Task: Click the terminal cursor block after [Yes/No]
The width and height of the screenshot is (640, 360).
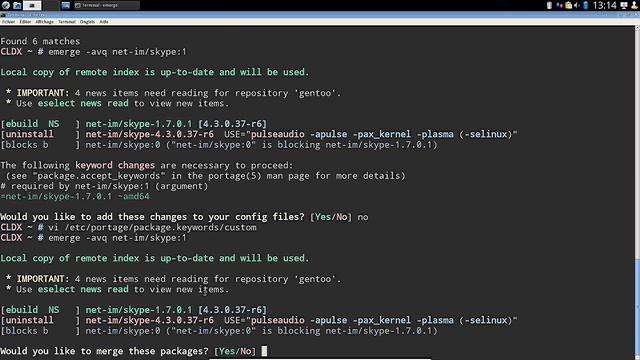Action: click(264, 351)
